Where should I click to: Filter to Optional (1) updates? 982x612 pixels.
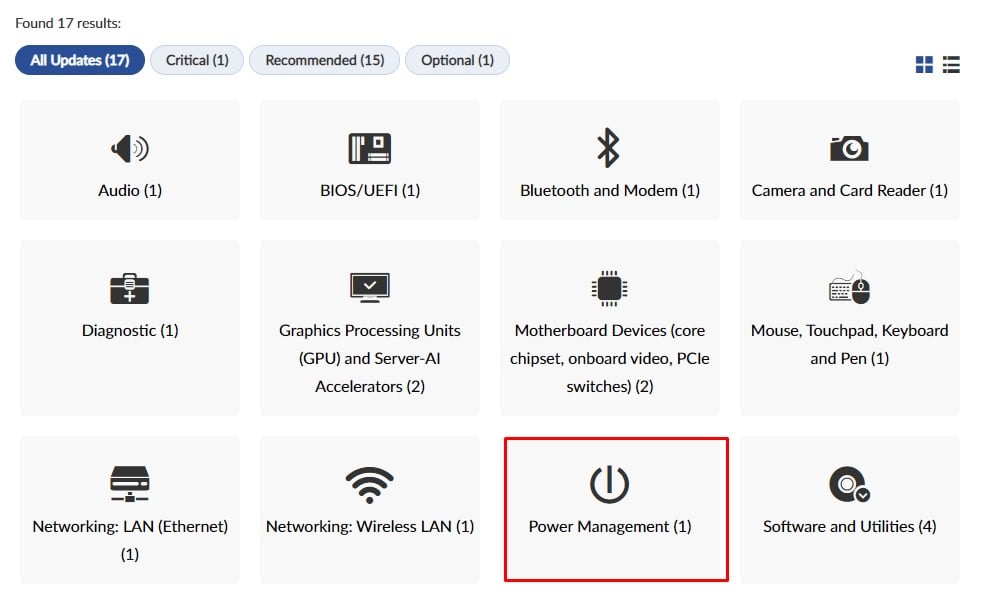click(x=457, y=60)
